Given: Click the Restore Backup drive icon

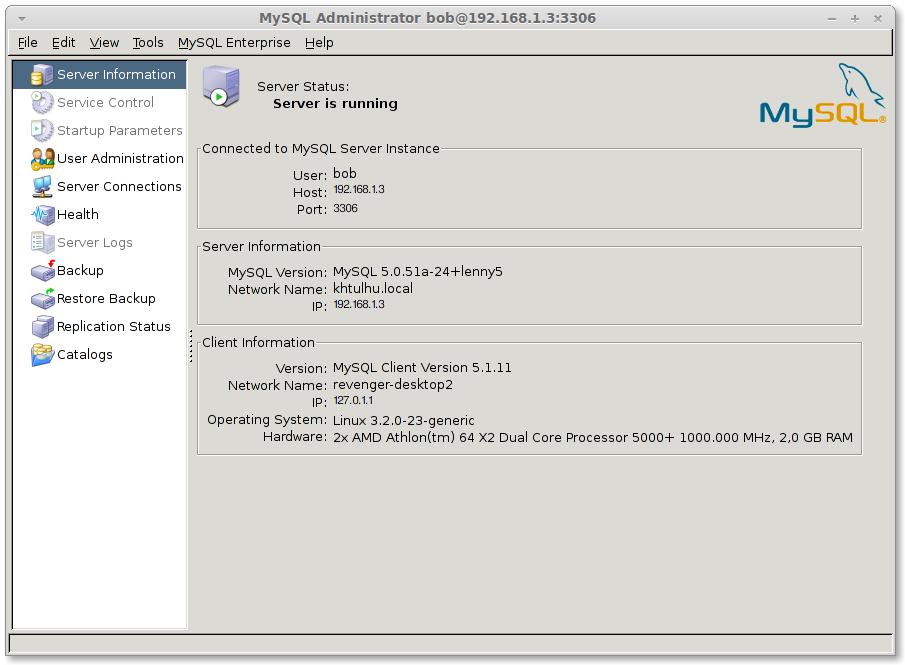Looking at the screenshot, I should pos(42,298).
